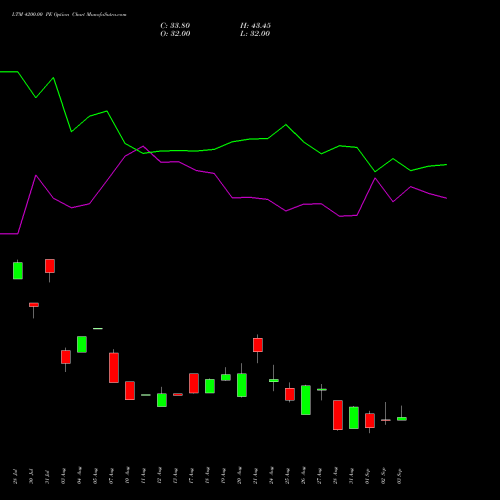
Task: Click the small red candle for 30 Jul
Action: pos(34,305)
